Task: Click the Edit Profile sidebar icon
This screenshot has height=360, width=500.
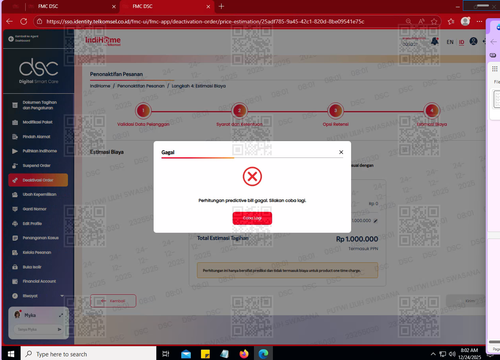Action: (15, 223)
